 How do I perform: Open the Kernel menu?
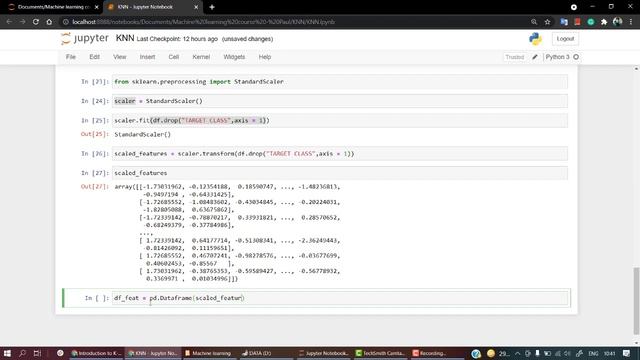pos(201,57)
